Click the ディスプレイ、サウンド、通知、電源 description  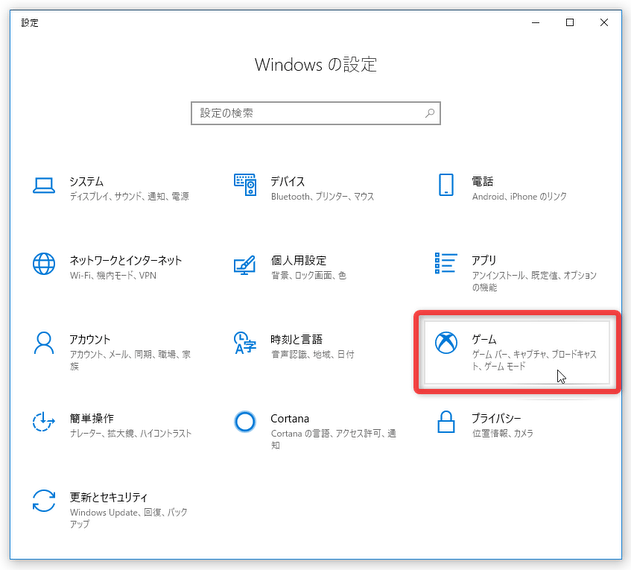129,196
